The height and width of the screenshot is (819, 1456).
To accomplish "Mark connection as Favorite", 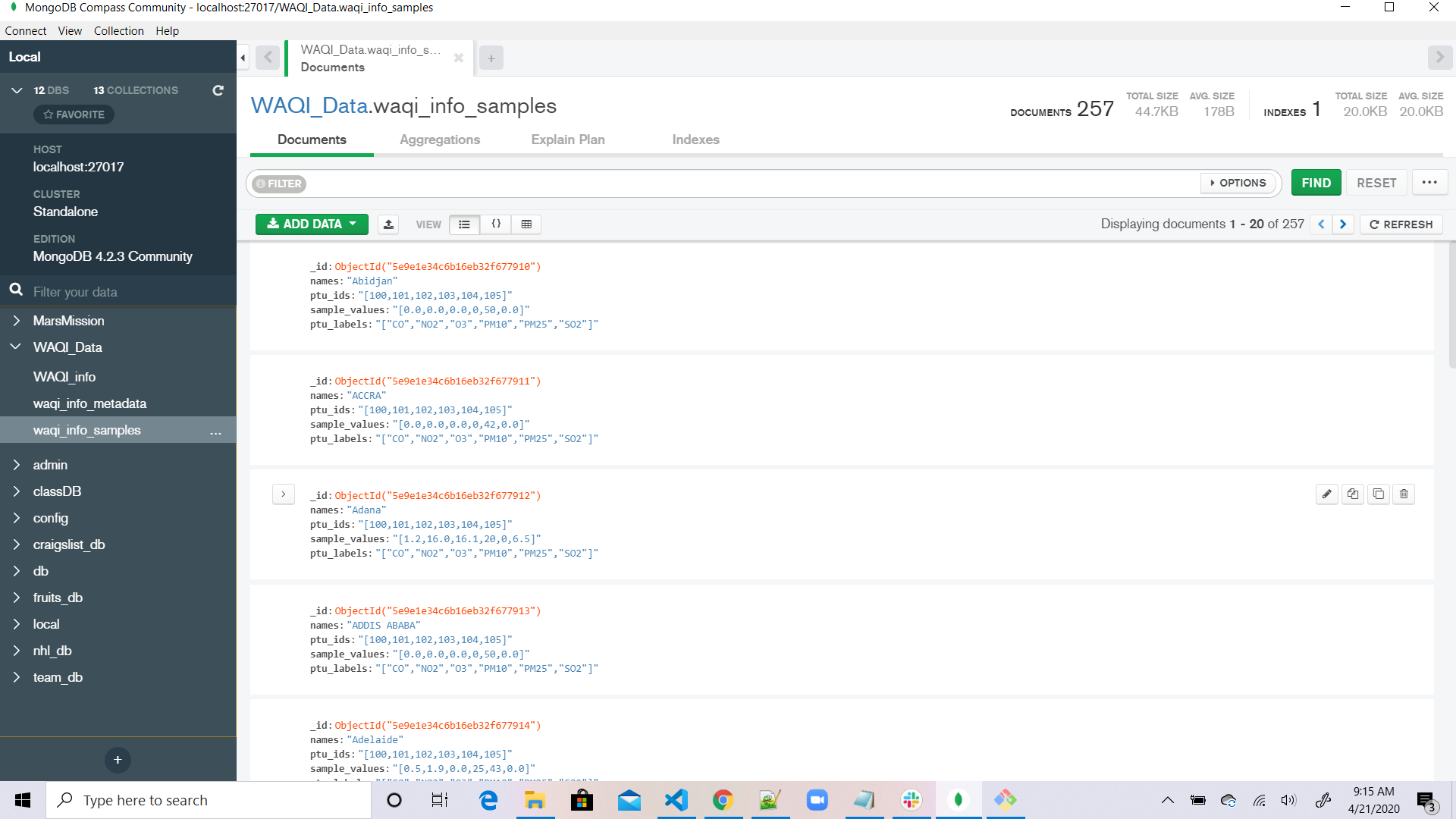I will point(74,115).
